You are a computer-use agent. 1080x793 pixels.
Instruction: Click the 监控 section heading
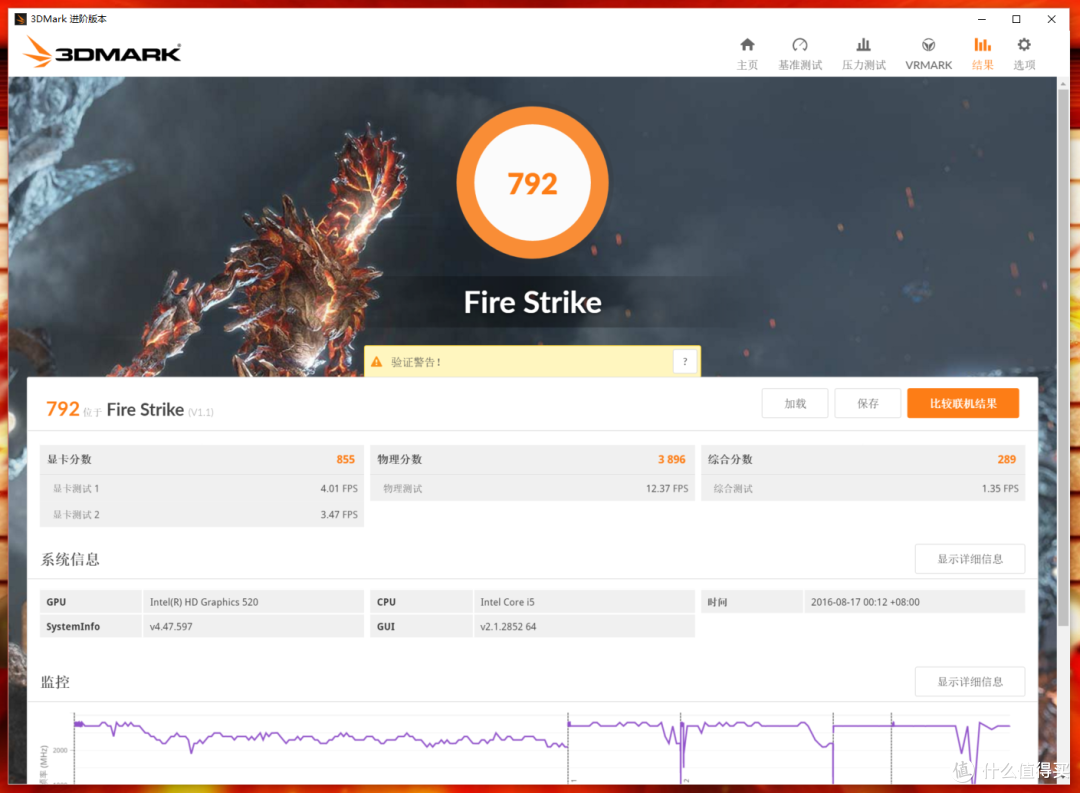pos(55,682)
